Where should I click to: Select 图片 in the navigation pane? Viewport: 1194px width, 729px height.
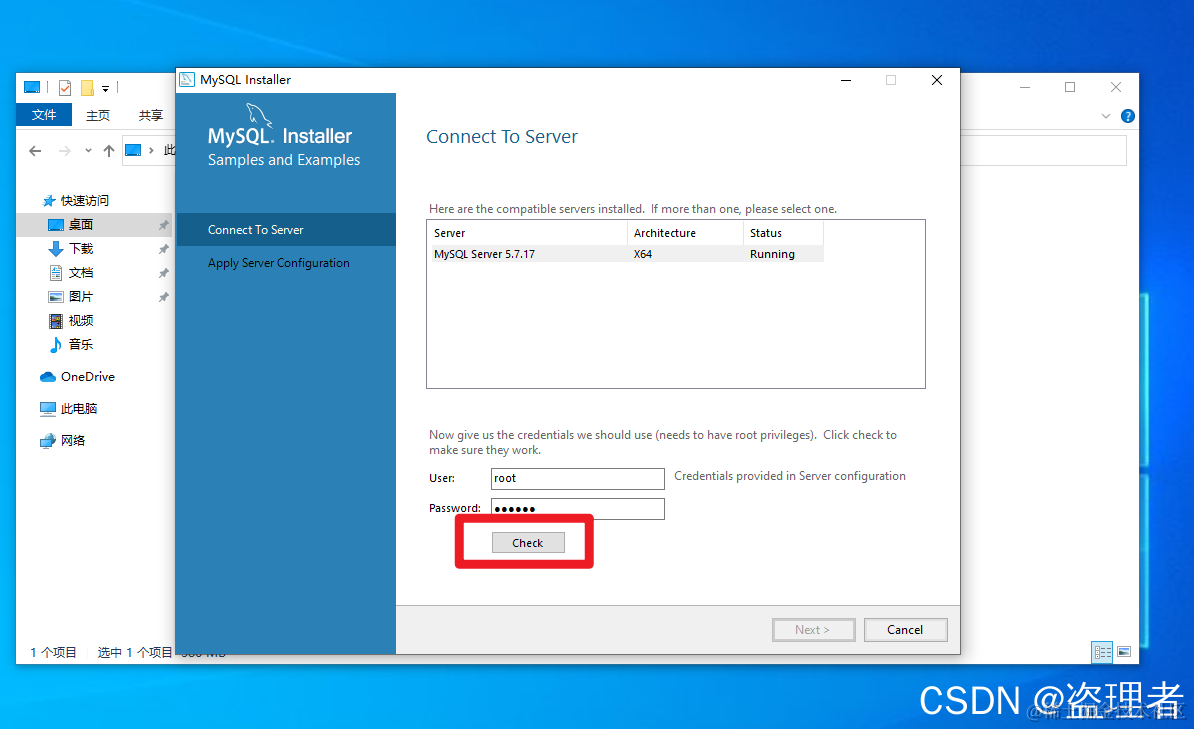coord(81,296)
